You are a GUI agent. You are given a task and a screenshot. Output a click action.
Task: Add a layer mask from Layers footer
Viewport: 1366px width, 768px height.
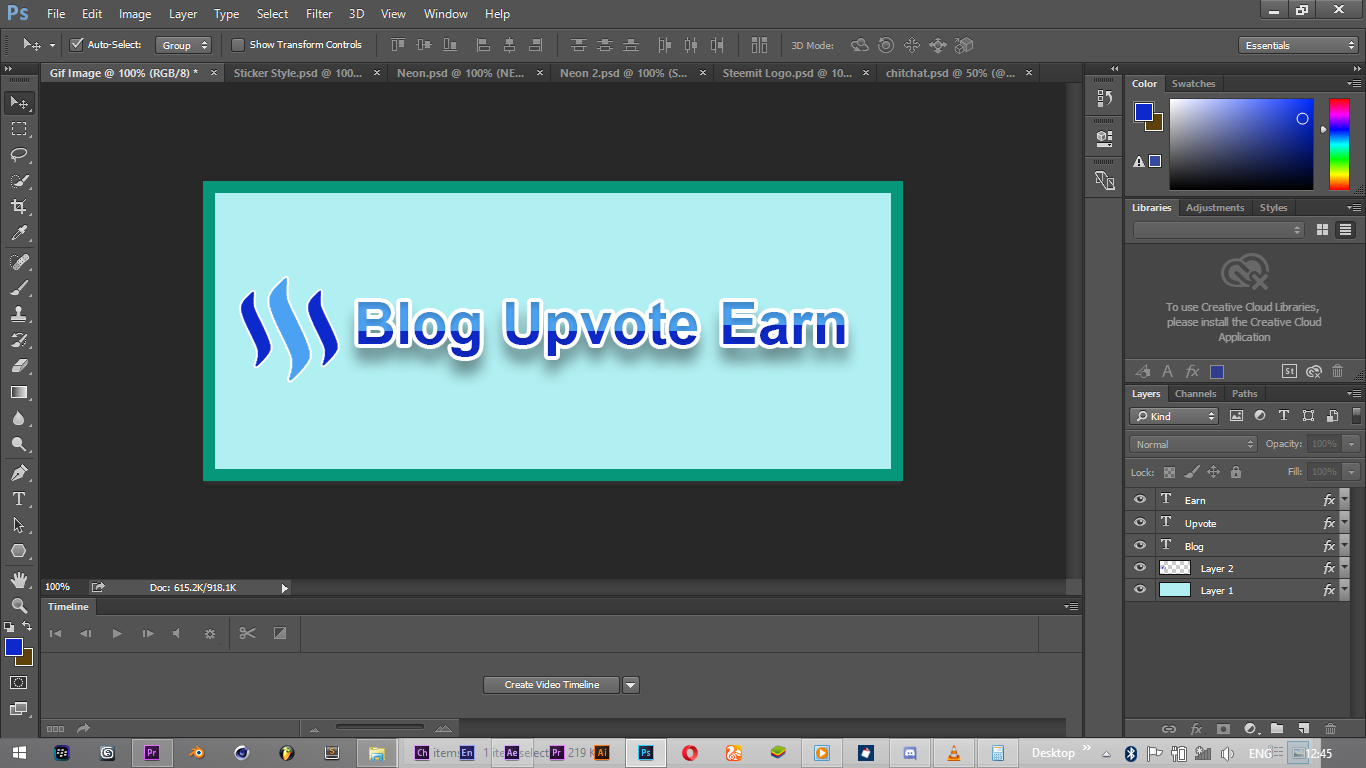(x=1222, y=729)
